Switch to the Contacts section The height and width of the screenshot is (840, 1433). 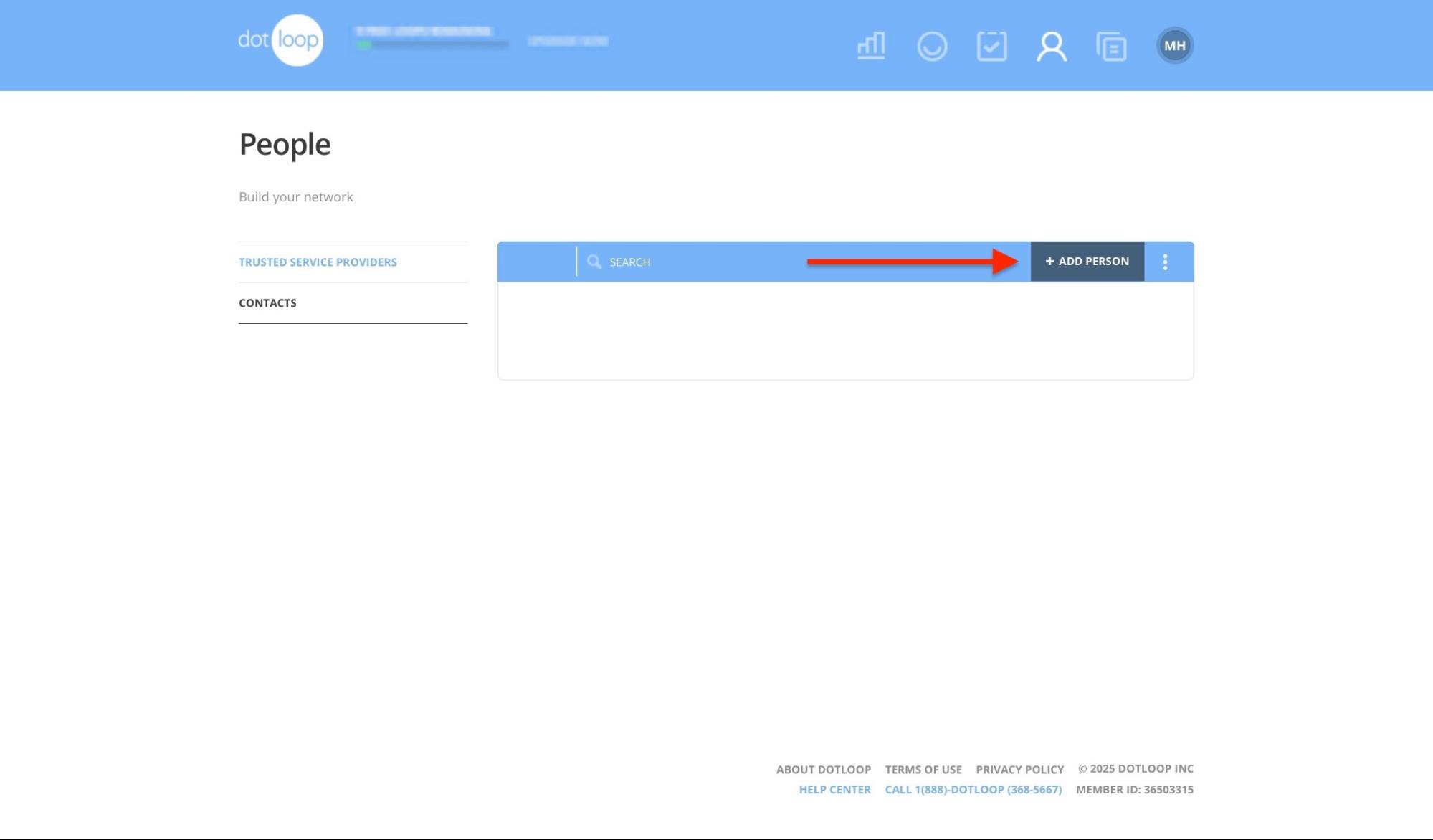pos(267,302)
